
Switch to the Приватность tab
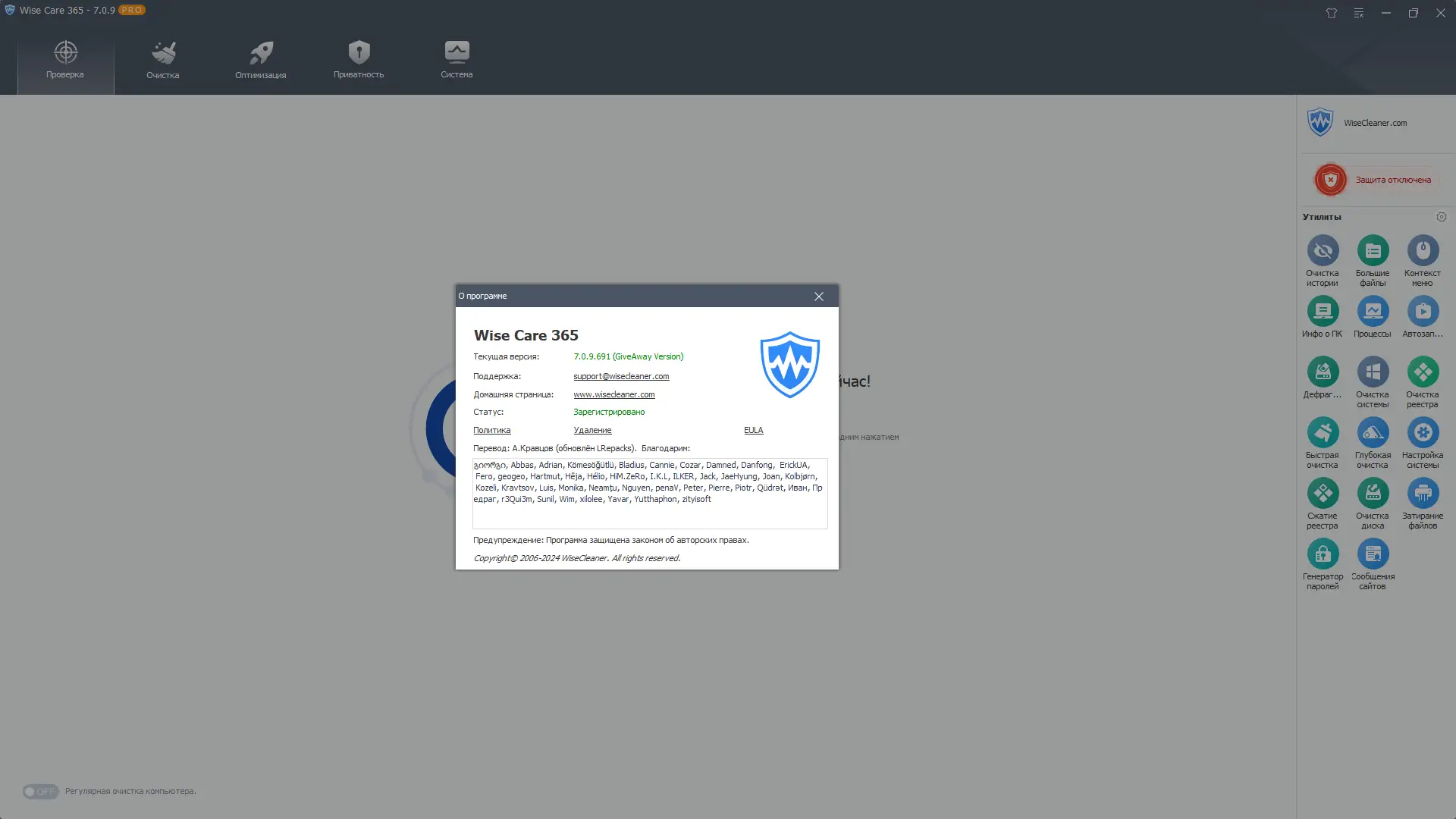[359, 60]
